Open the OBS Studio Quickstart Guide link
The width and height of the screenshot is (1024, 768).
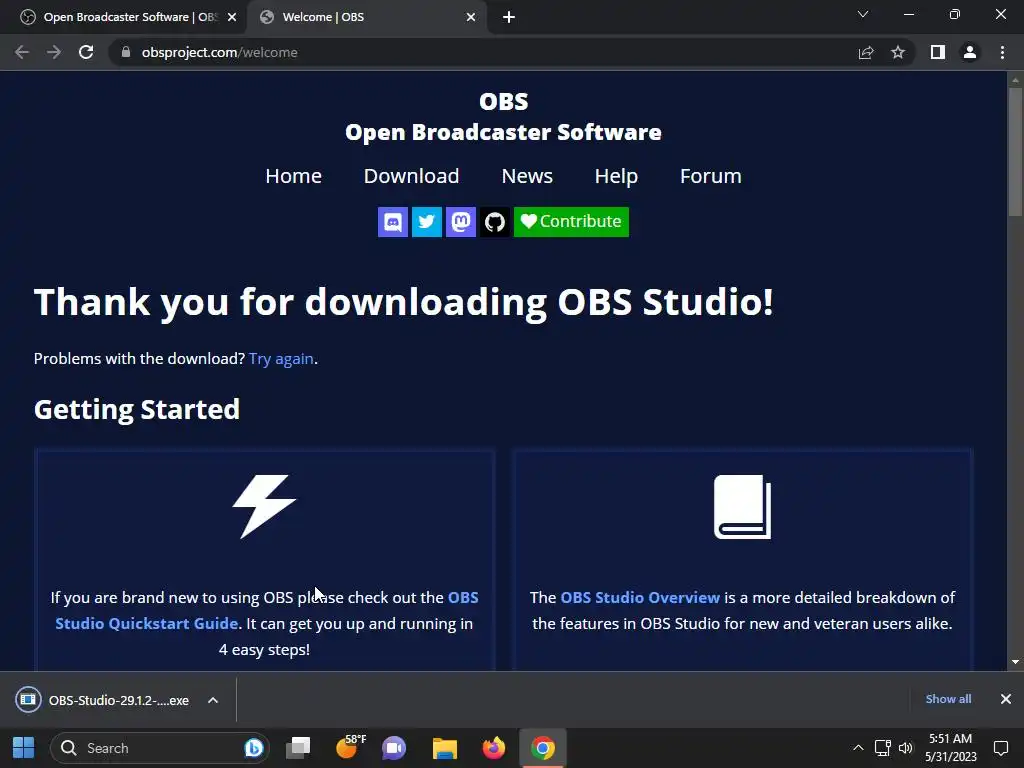[266, 611]
